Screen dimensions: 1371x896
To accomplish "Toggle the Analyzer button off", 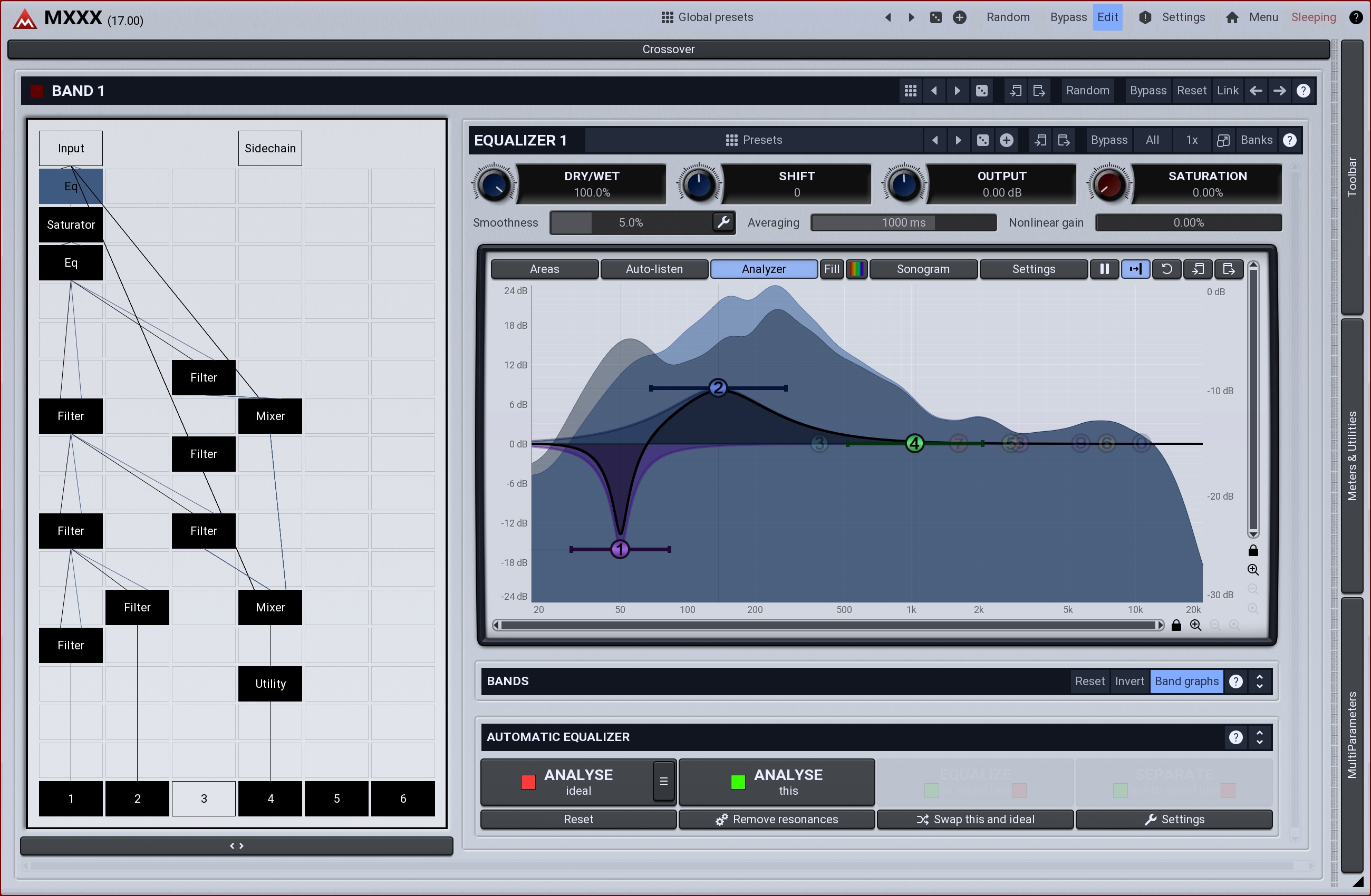I will tap(763, 269).
